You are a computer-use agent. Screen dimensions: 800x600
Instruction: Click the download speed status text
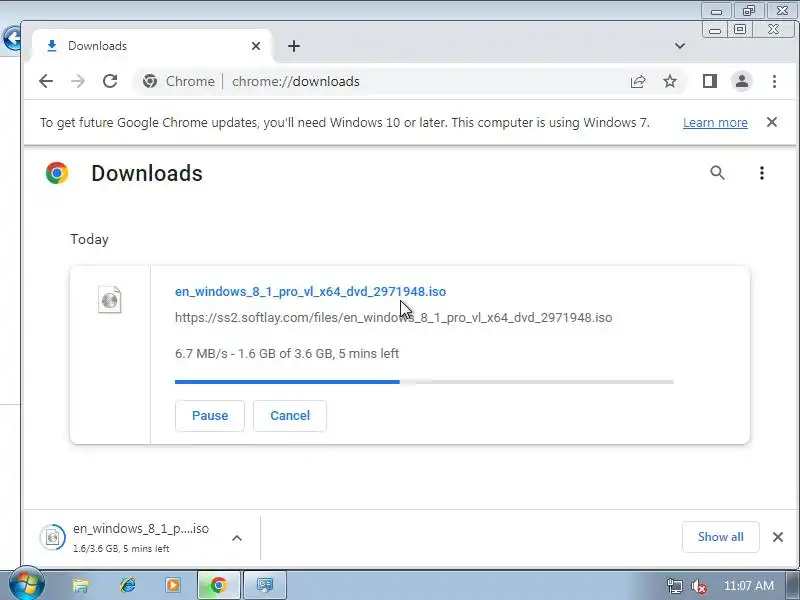pos(287,353)
